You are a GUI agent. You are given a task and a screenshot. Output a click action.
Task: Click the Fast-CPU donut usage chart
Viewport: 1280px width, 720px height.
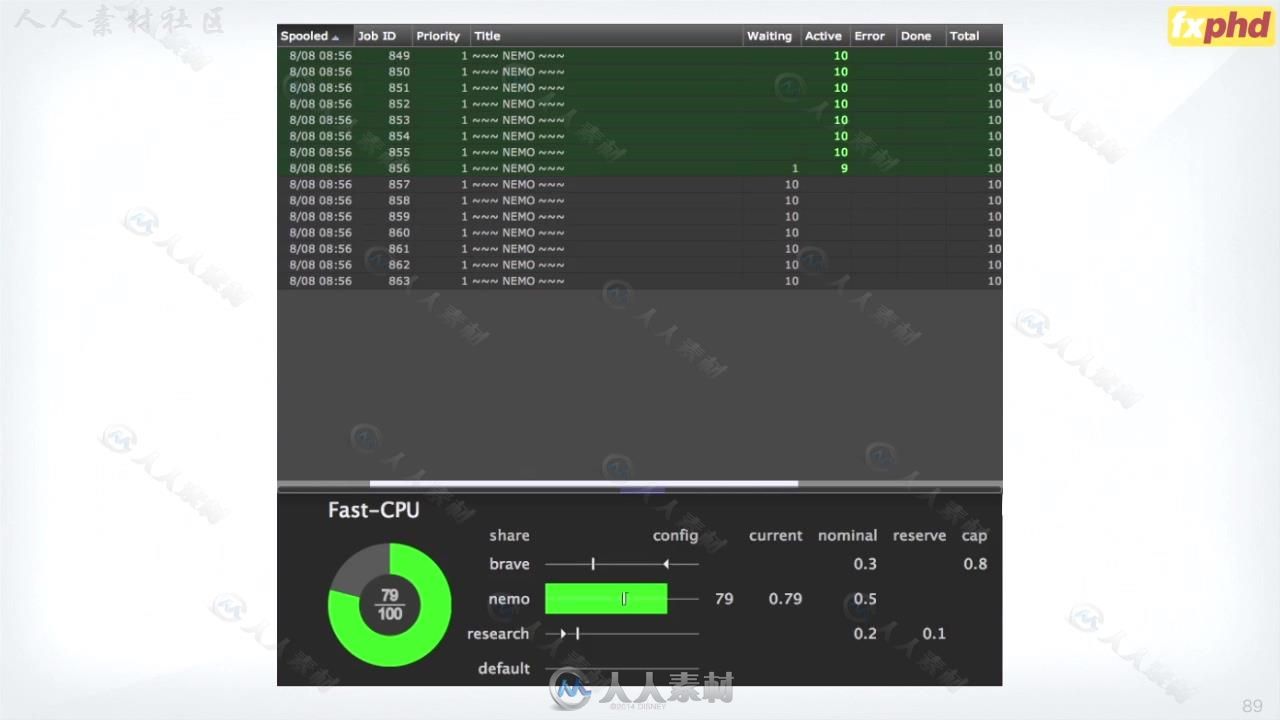(390, 605)
